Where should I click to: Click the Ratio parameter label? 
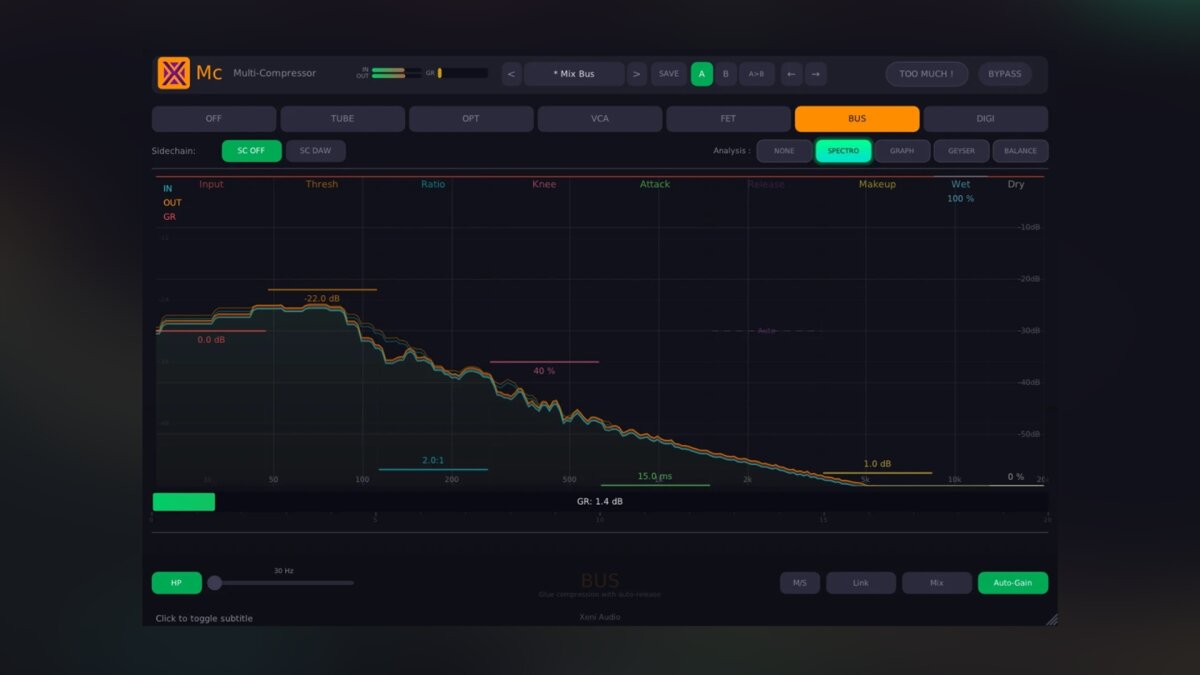(433, 184)
